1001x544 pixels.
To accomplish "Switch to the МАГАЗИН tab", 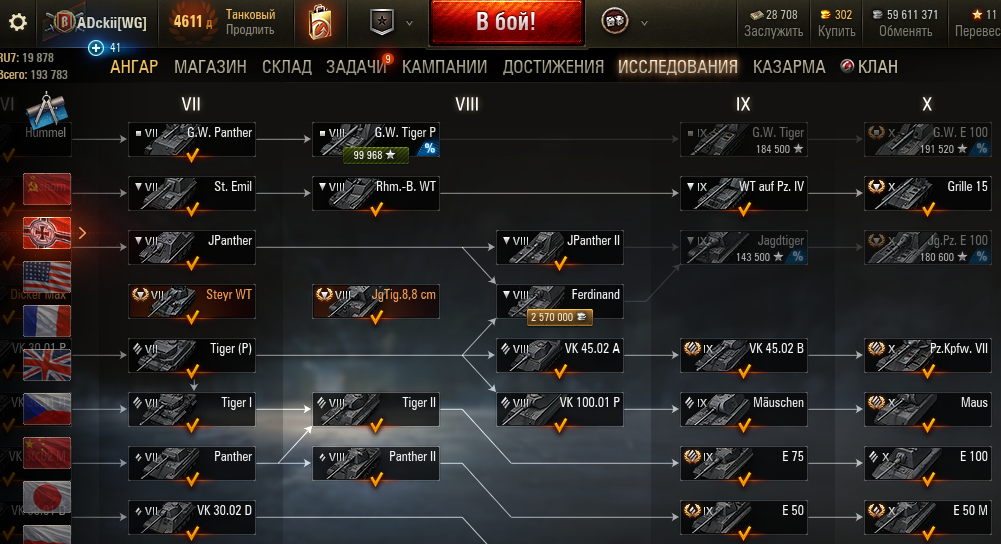I will tap(210, 66).
